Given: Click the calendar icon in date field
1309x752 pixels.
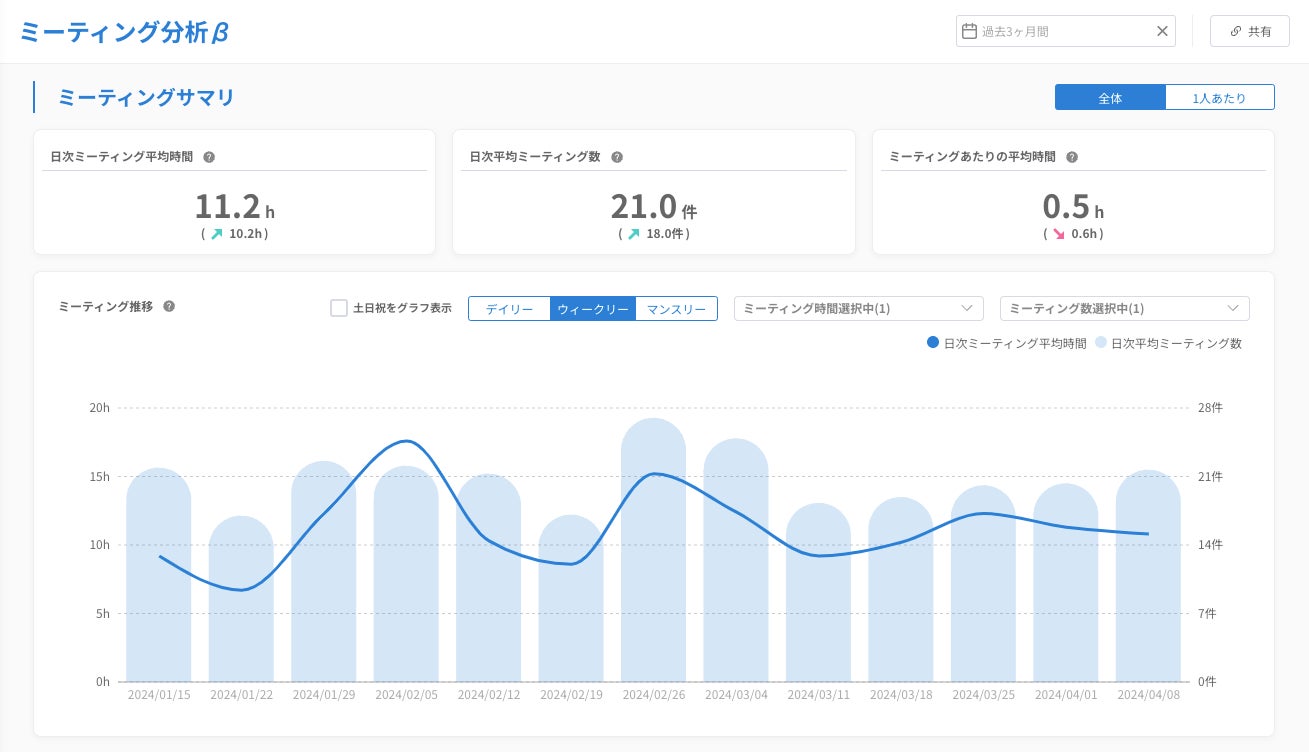Looking at the screenshot, I should [969, 31].
